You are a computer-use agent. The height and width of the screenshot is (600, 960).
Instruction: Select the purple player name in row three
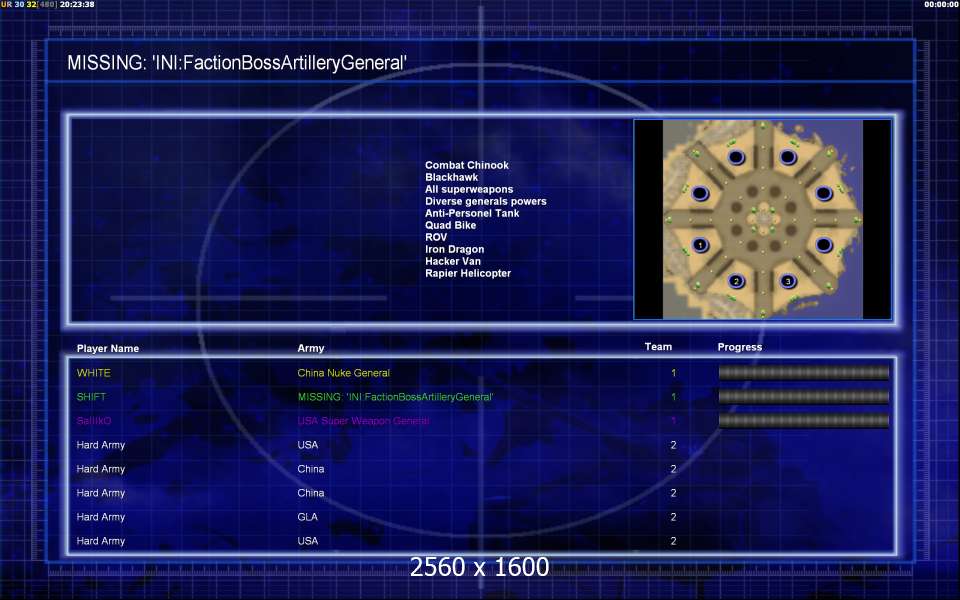(94, 421)
